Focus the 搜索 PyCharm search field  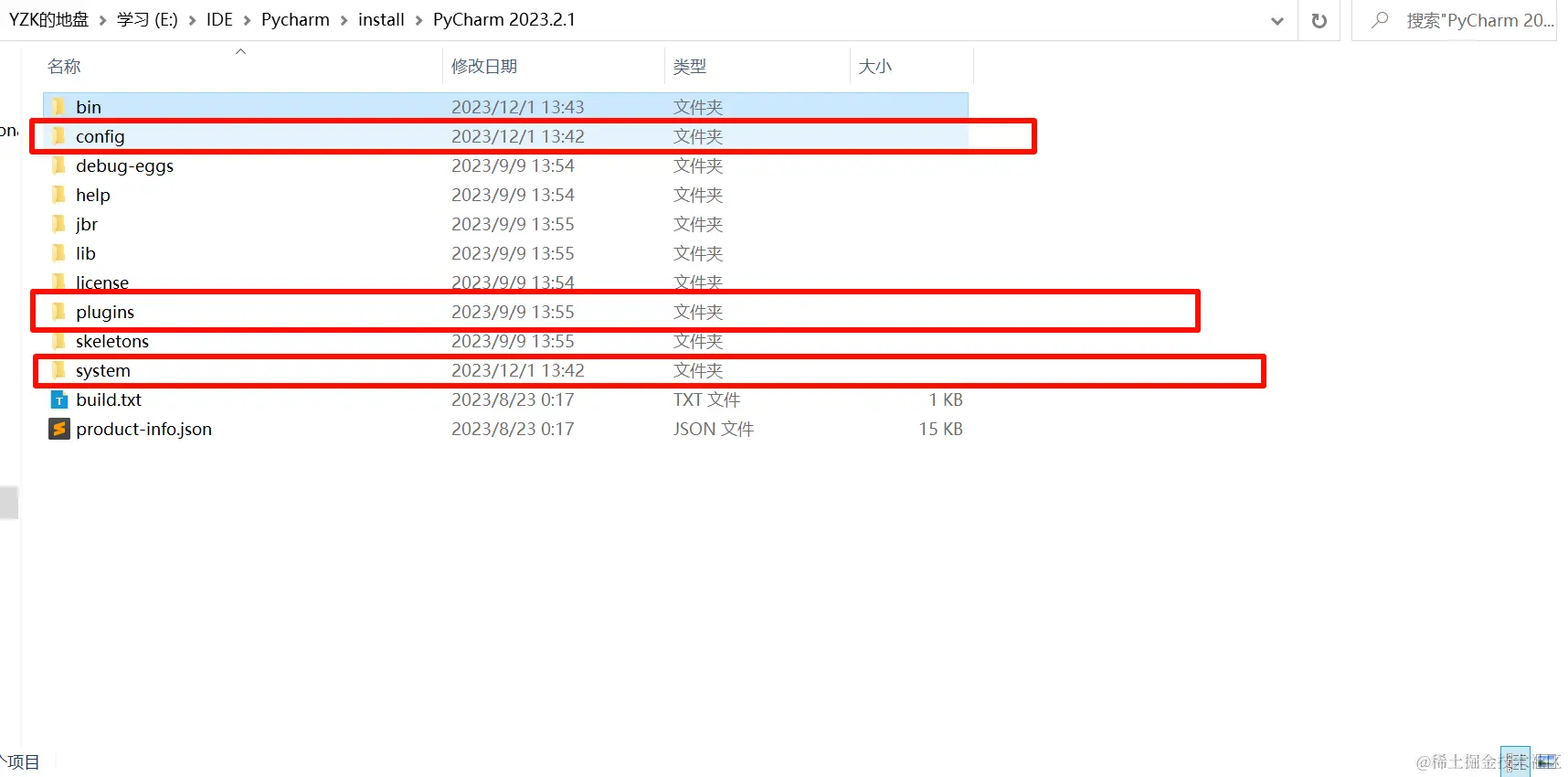1454,20
